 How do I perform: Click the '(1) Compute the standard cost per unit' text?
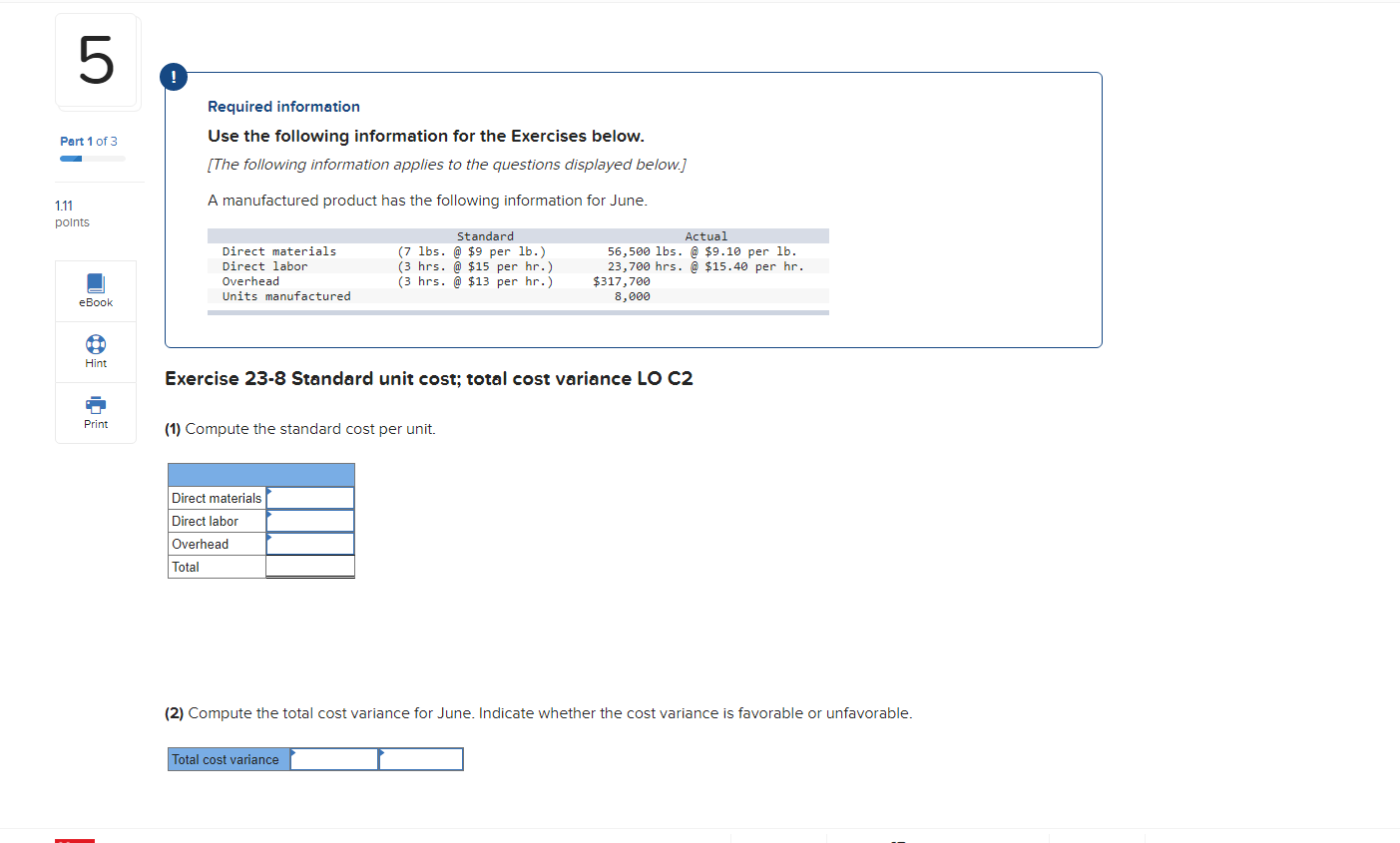[x=300, y=429]
